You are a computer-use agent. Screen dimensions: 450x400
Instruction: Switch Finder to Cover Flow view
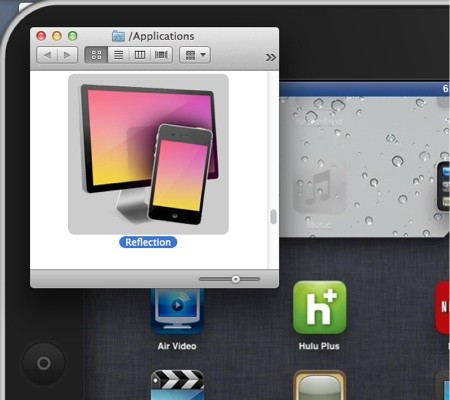(161, 55)
